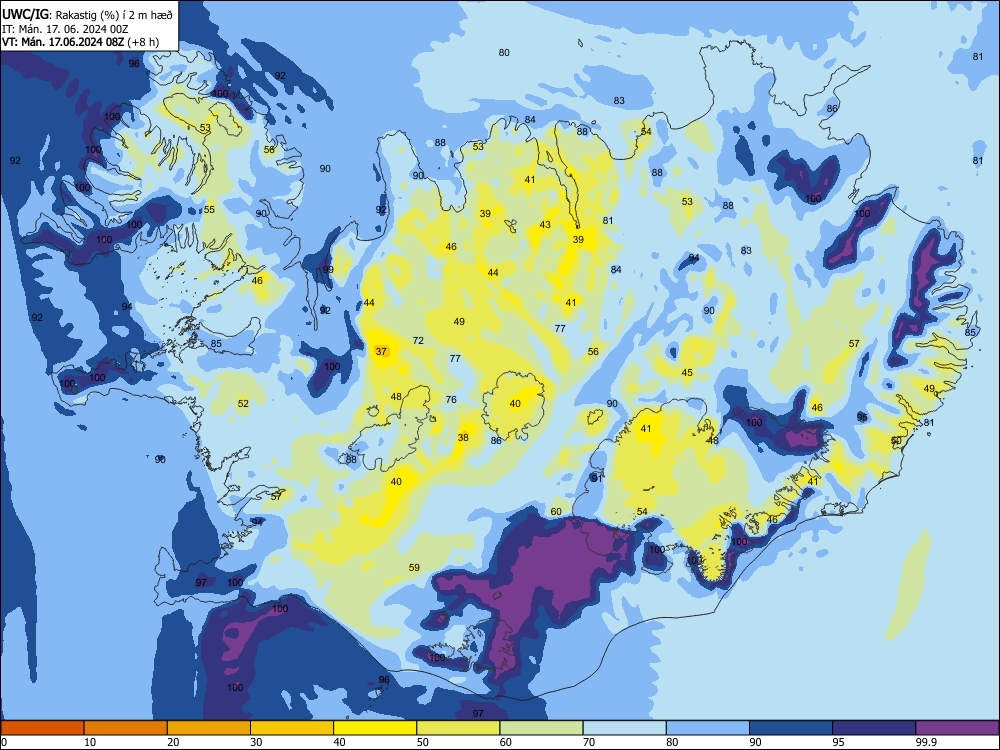Select the orange 10–20 legend color block
The height and width of the screenshot is (750, 1000).
point(126,728)
